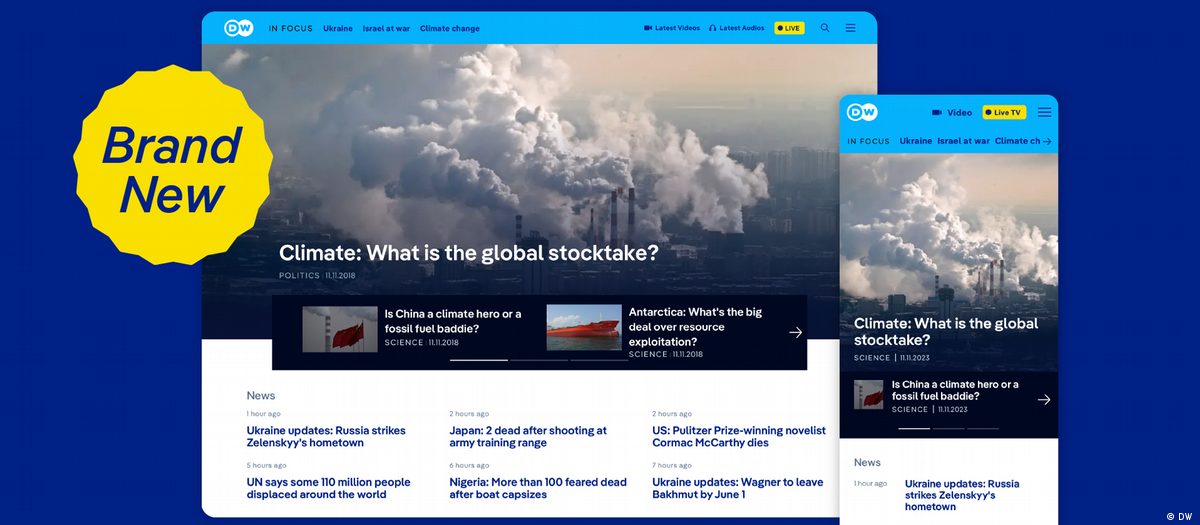Open Latest Audios in header

pyautogui.click(x=737, y=28)
